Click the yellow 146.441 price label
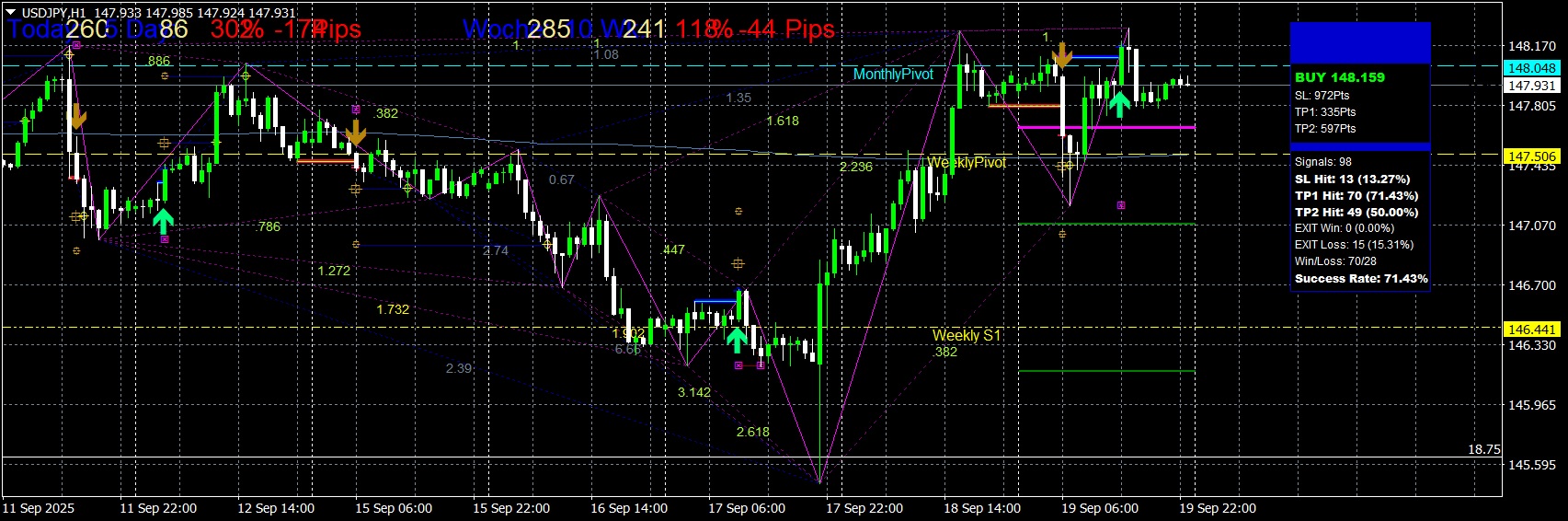 tap(1531, 329)
